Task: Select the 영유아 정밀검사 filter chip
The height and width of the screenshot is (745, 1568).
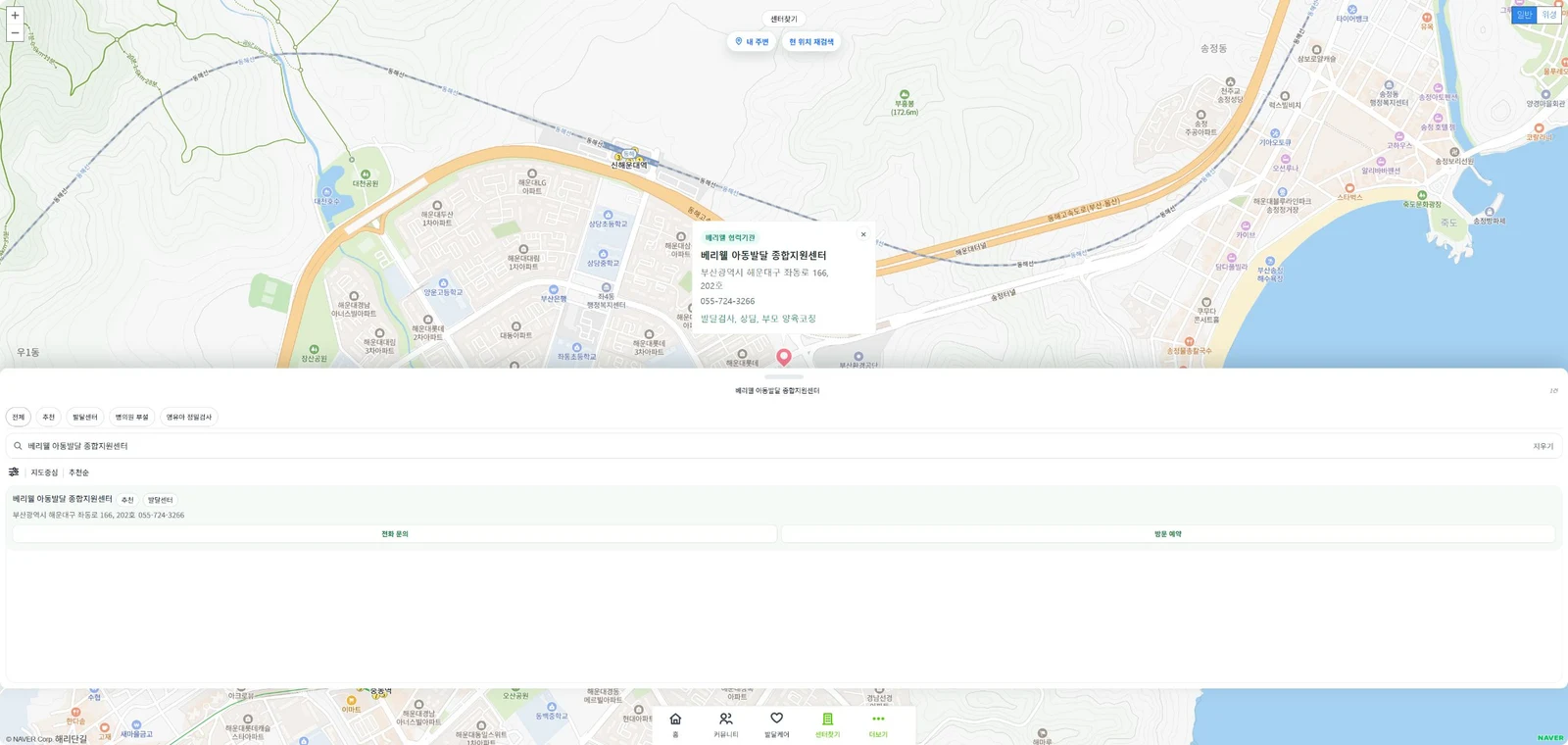Action: (x=189, y=417)
